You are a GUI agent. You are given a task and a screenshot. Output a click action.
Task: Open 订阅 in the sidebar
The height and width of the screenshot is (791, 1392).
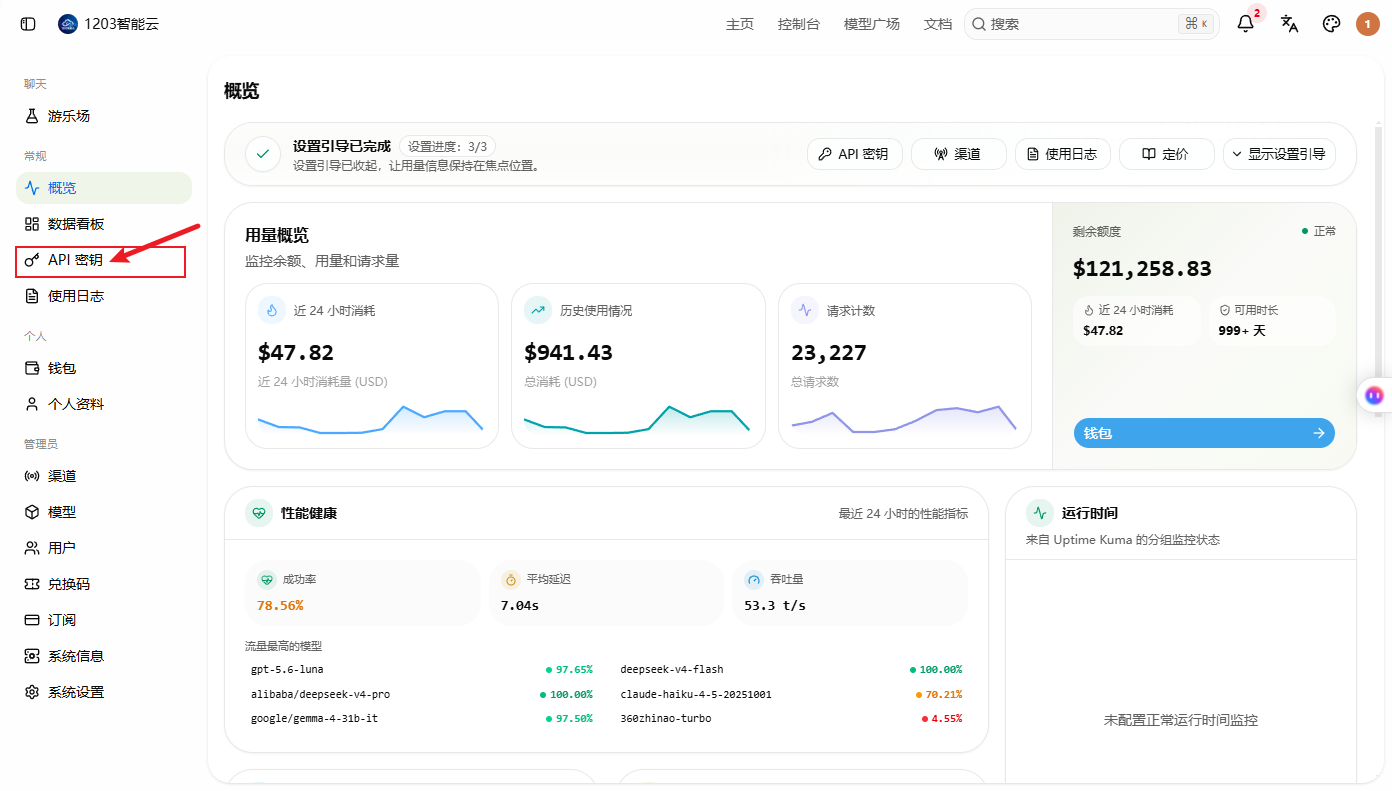click(104, 620)
